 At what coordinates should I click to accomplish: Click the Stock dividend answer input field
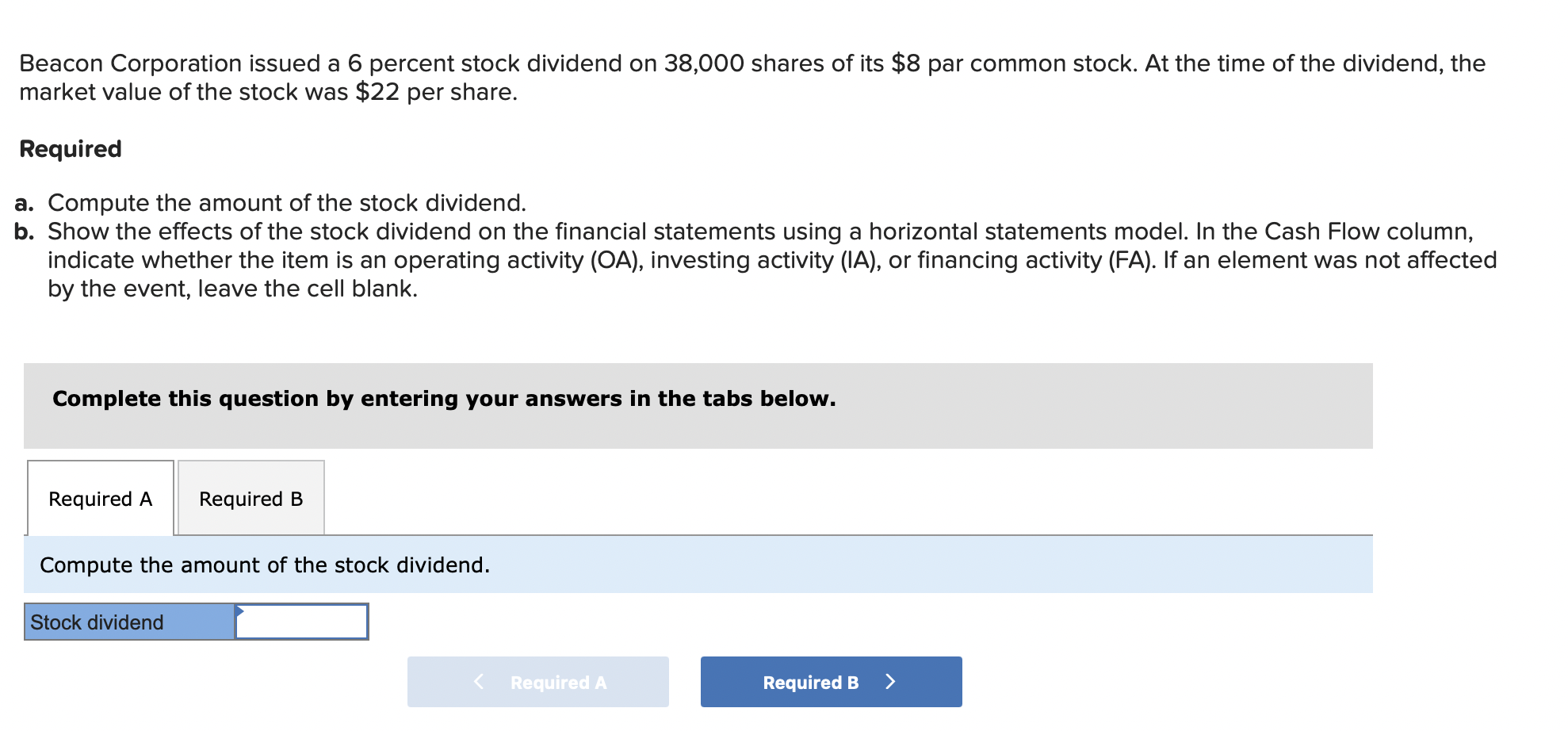(302, 622)
